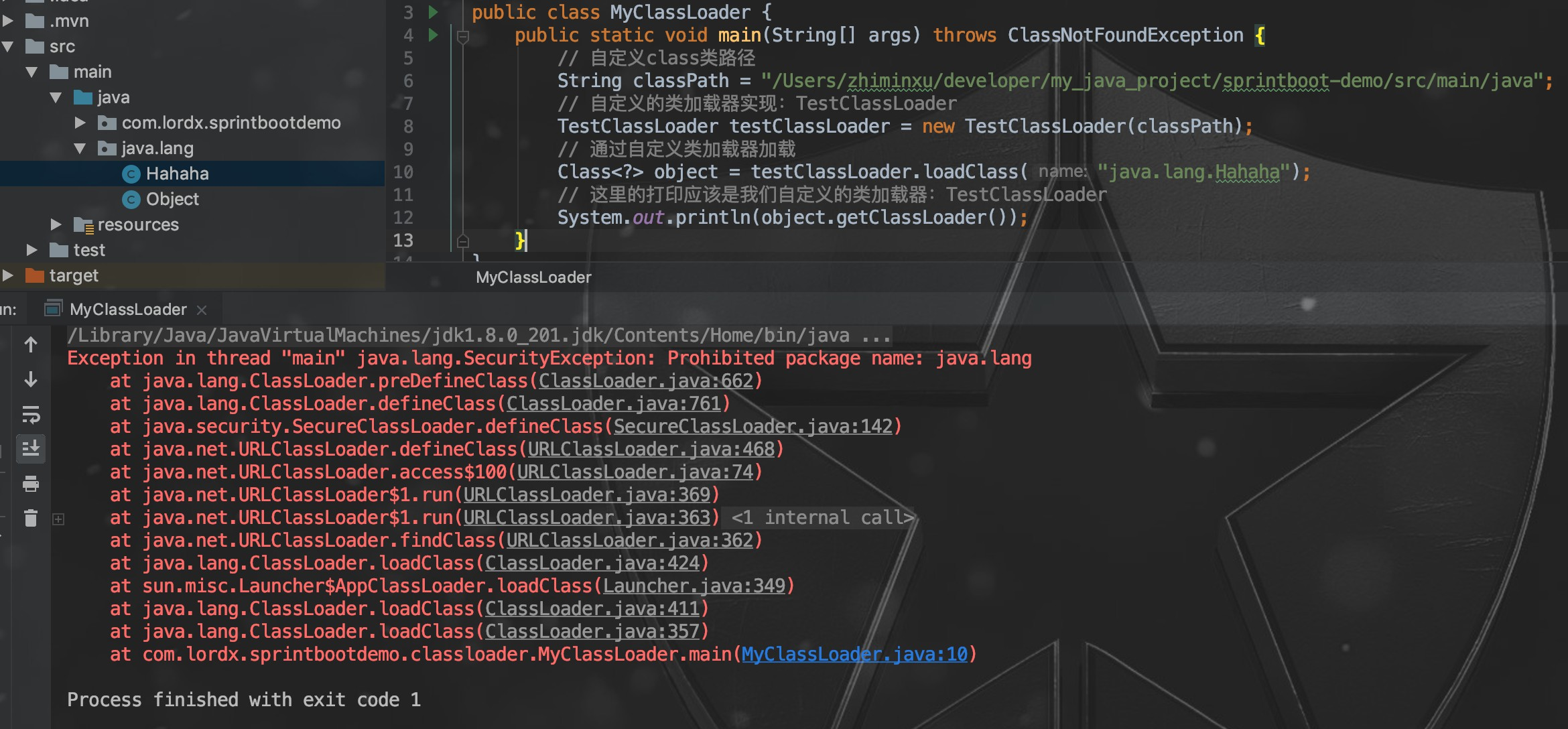
Task: Click ClassNotFoundException in method signature
Action: [1125, 36]
